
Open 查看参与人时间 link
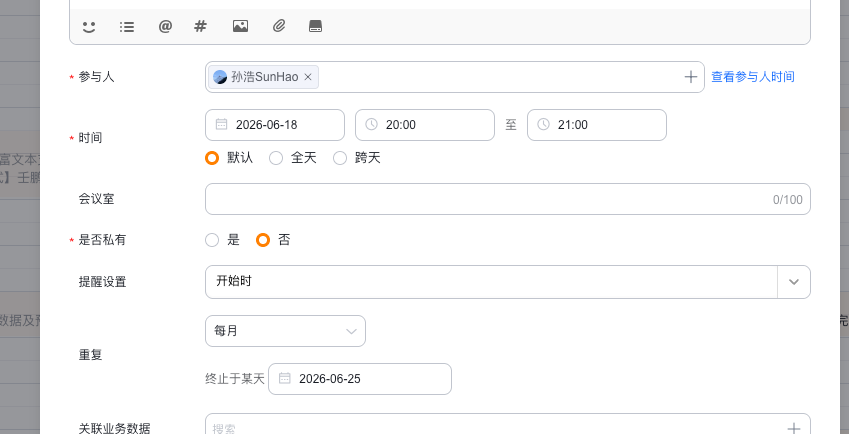[753, 77]
